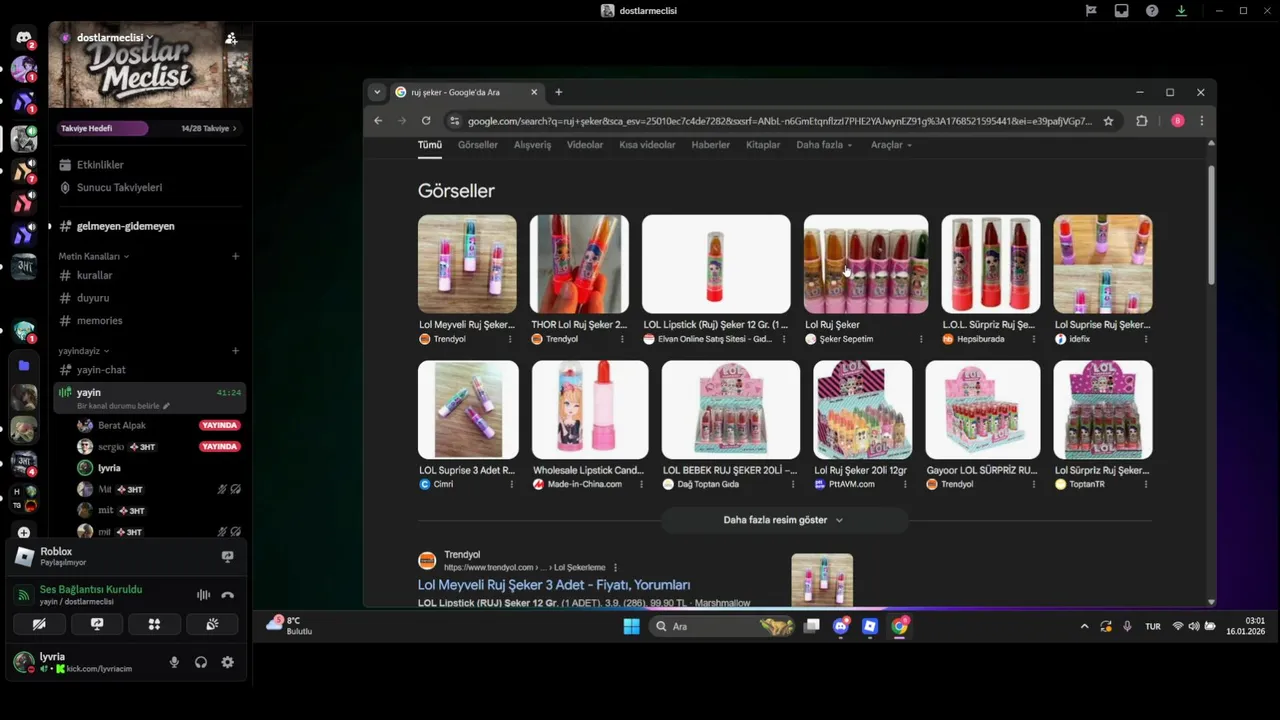Open Chrome profile avatar
The width and height of the screenshot is (1280, 720).
click(1177, 121)
